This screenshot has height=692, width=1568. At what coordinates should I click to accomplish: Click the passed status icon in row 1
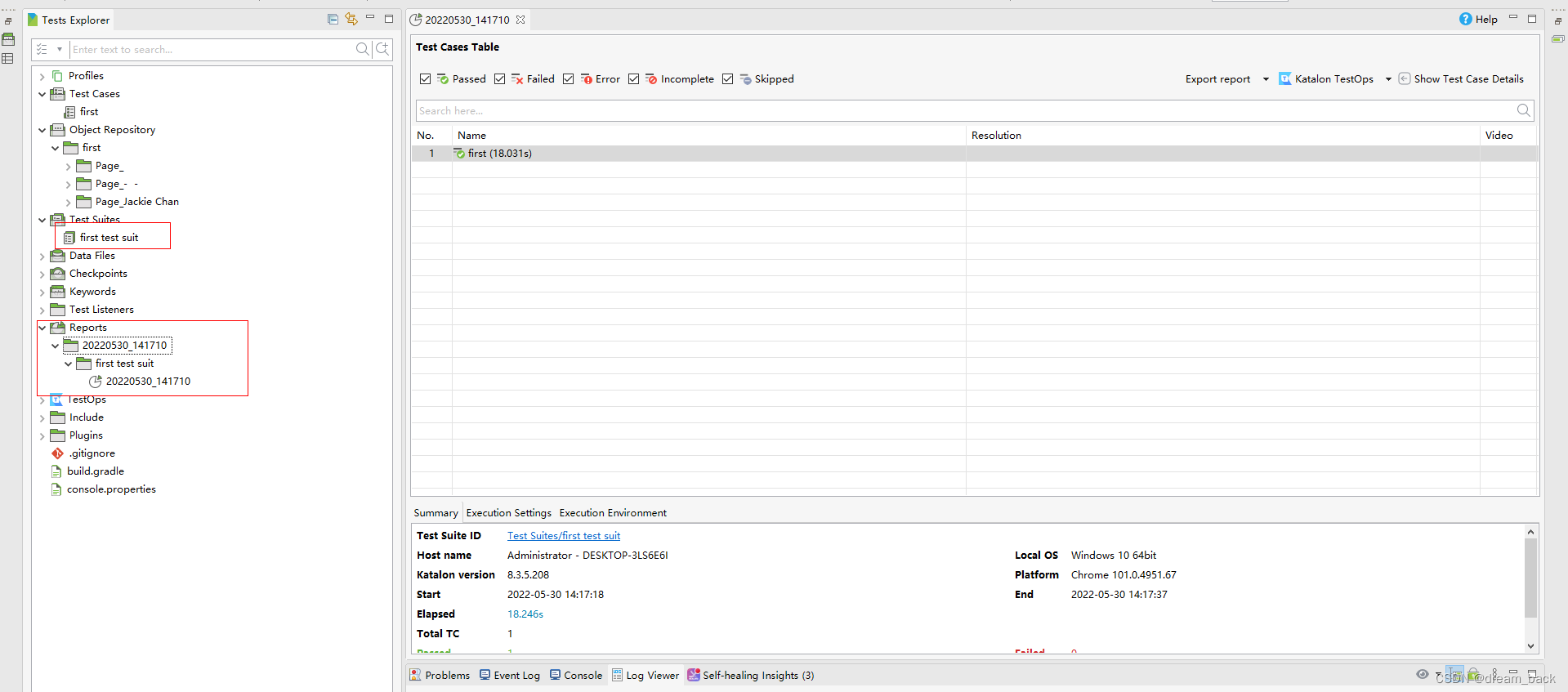coord(459,154)
